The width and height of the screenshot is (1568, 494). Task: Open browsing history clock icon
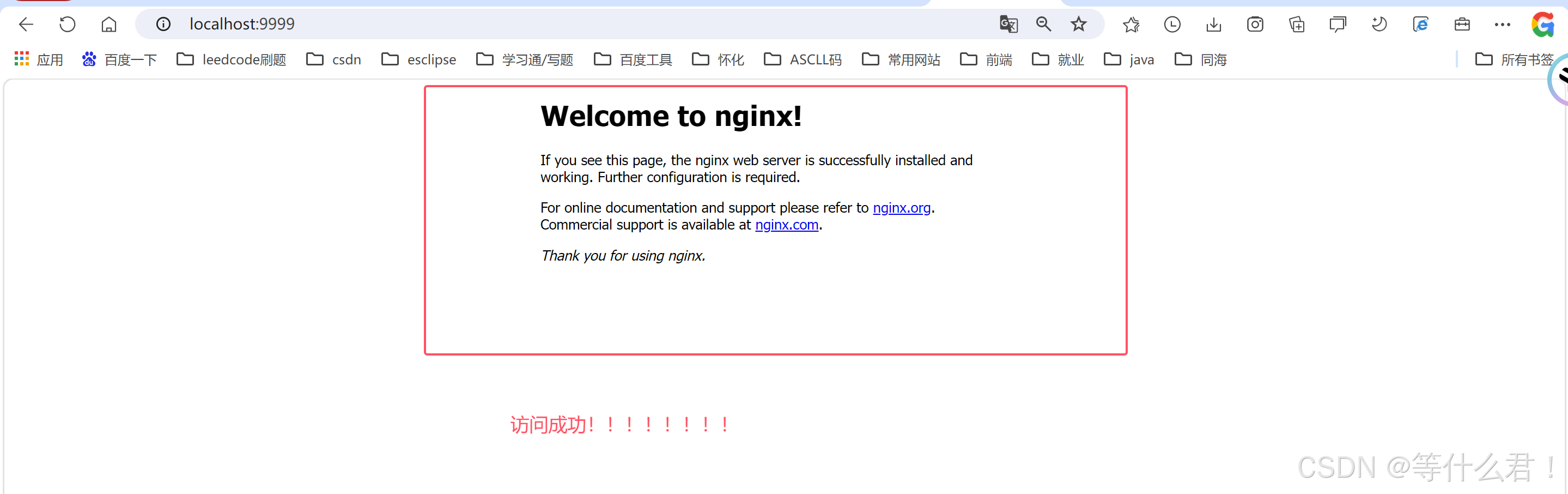coord(1172,25)
